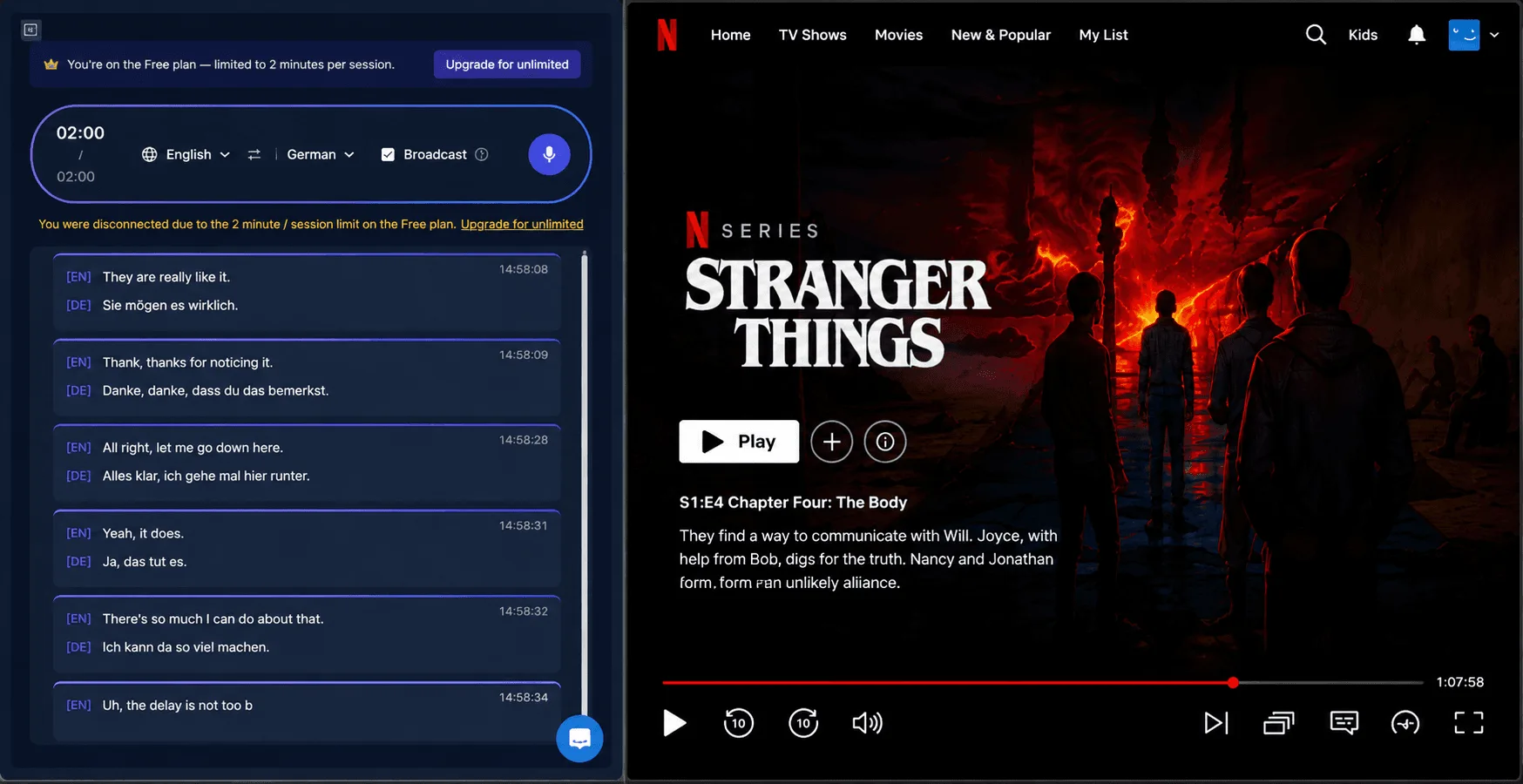Select the 'They are really like it.' line

tap(166, 277)
